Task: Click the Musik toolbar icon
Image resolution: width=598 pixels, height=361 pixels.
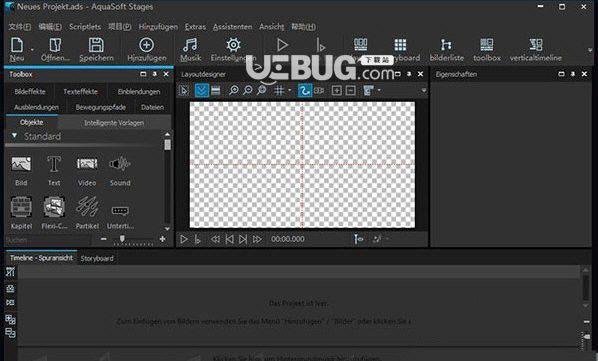Action: click(190, 45)
